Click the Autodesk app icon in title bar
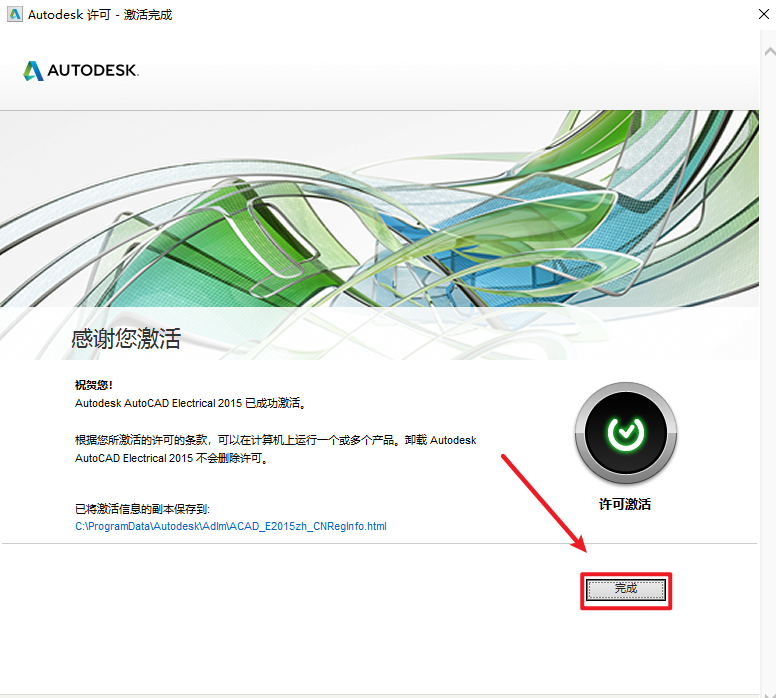Viewport: 776px width, 698px height. [14, 15]
